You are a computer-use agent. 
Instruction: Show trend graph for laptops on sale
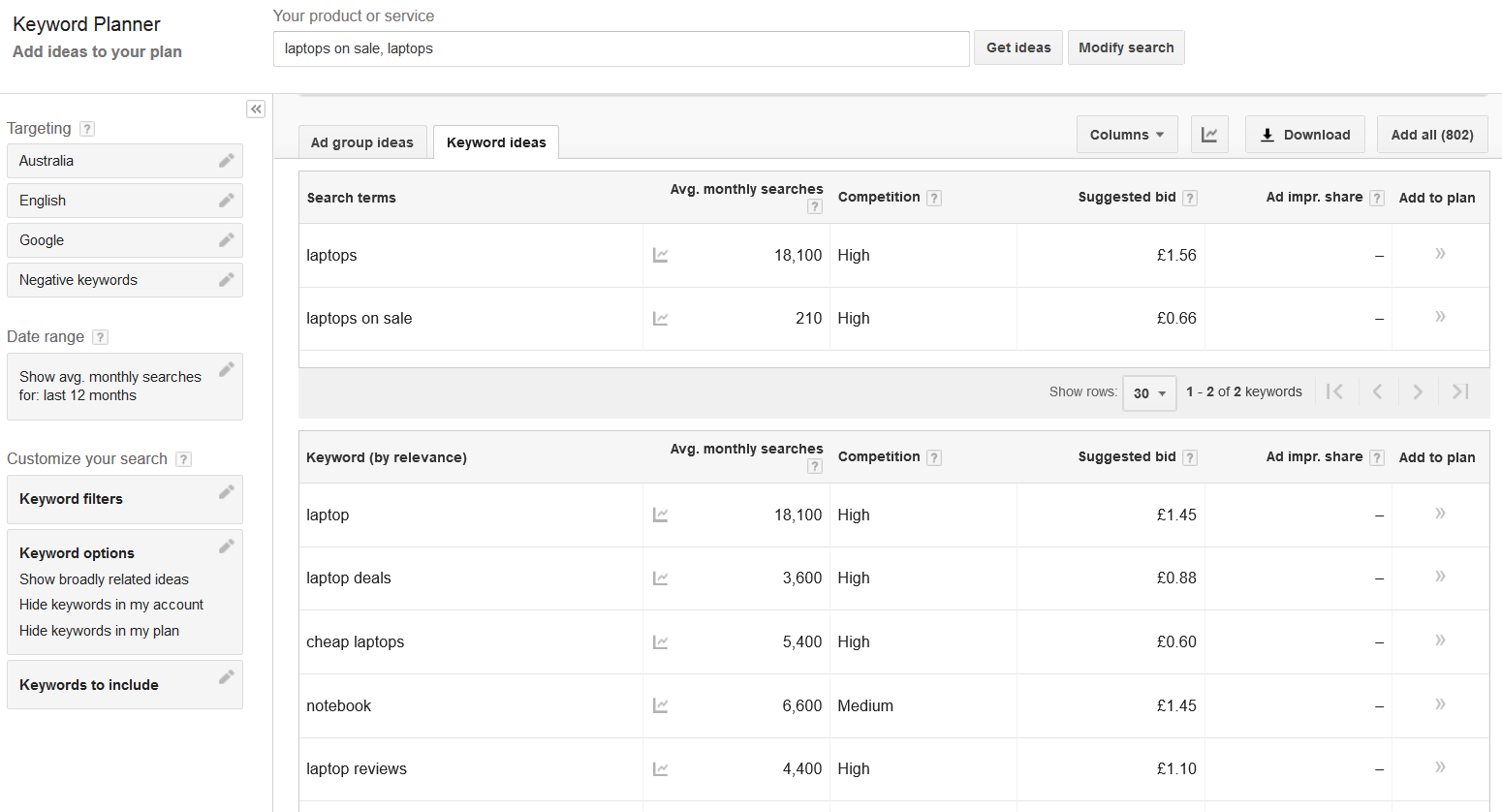pos(661,319)
